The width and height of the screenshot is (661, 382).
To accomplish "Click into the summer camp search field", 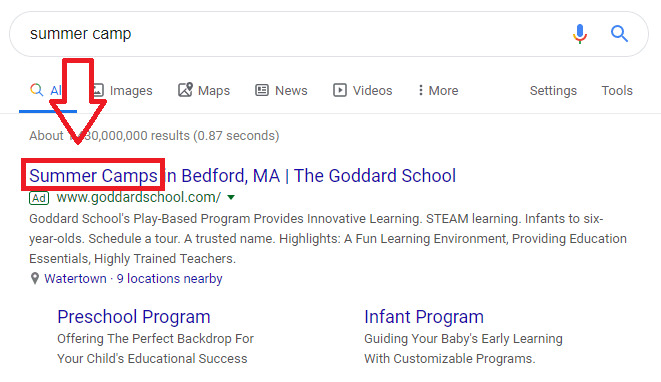I will tap(295, 34).
